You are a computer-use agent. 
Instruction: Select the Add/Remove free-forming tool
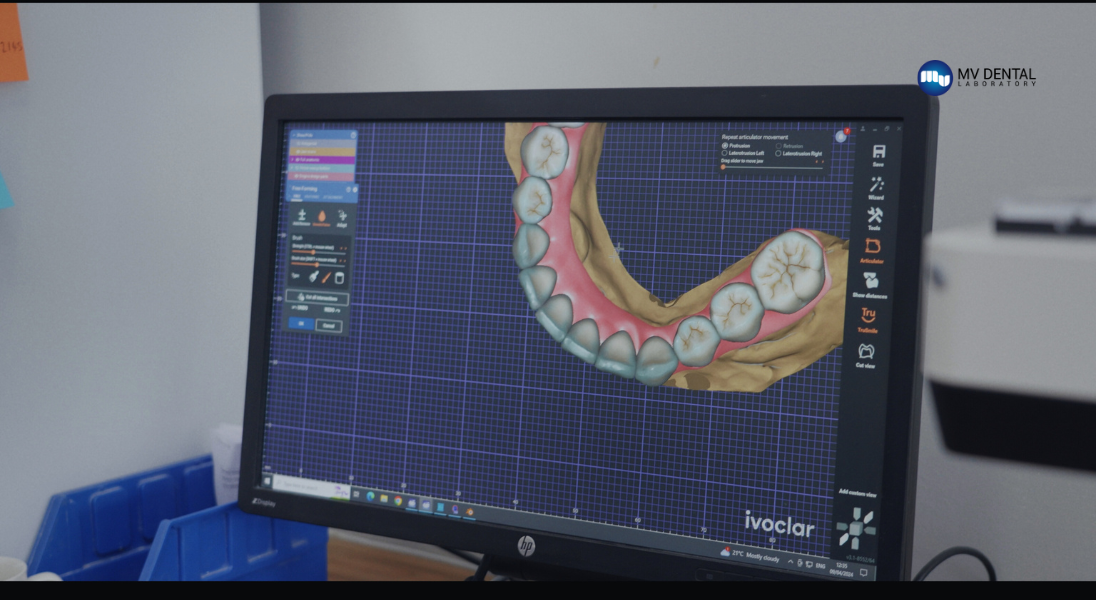click(x=302, y=217)
